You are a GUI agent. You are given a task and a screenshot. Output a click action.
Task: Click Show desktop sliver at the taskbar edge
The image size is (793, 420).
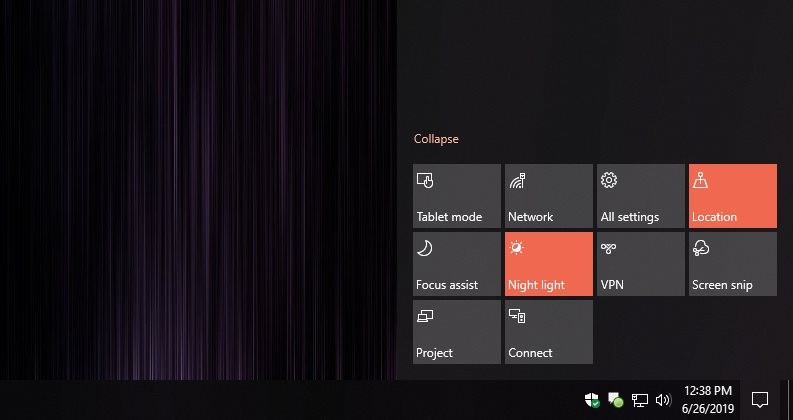point(789,400)
